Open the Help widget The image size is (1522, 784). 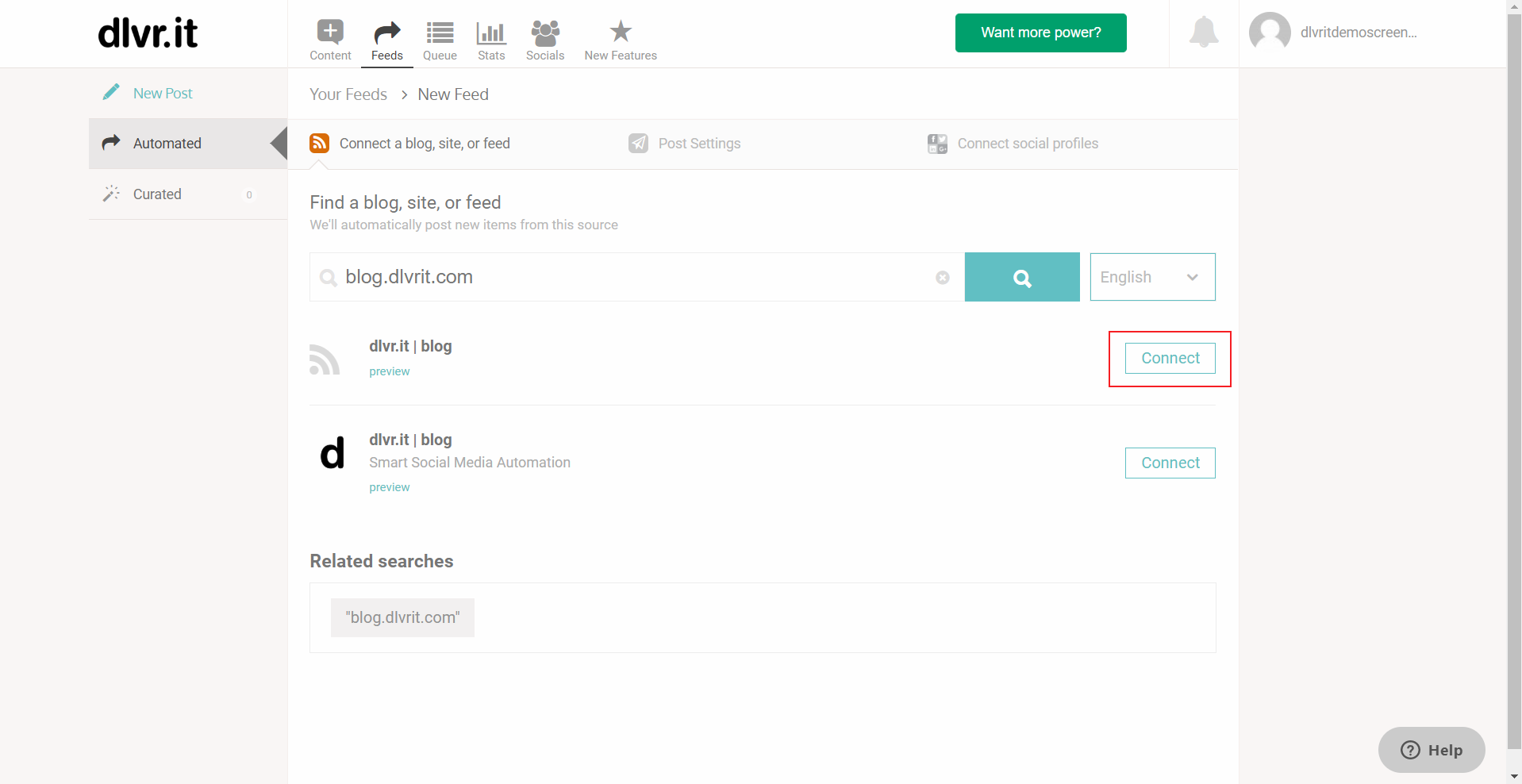[x=1432, y=750]
